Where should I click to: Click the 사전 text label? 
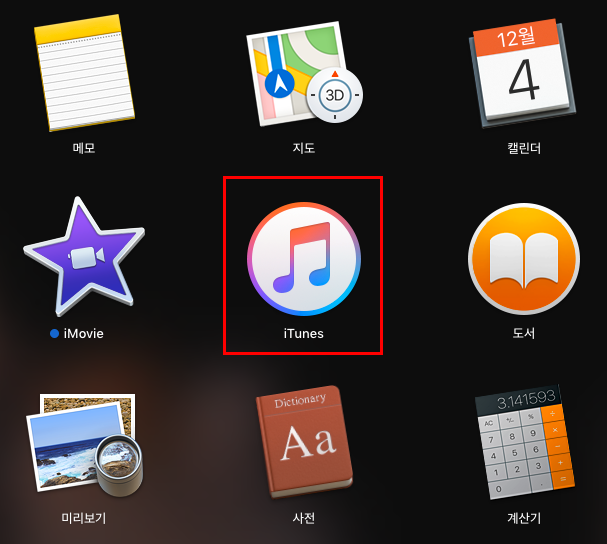pyautogui.click(x=304, y=518)
